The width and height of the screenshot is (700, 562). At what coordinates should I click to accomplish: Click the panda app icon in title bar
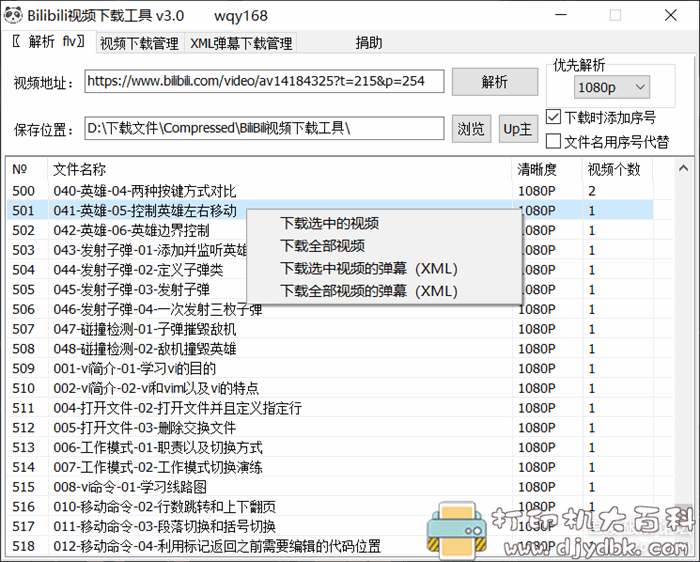click(13, 15)
